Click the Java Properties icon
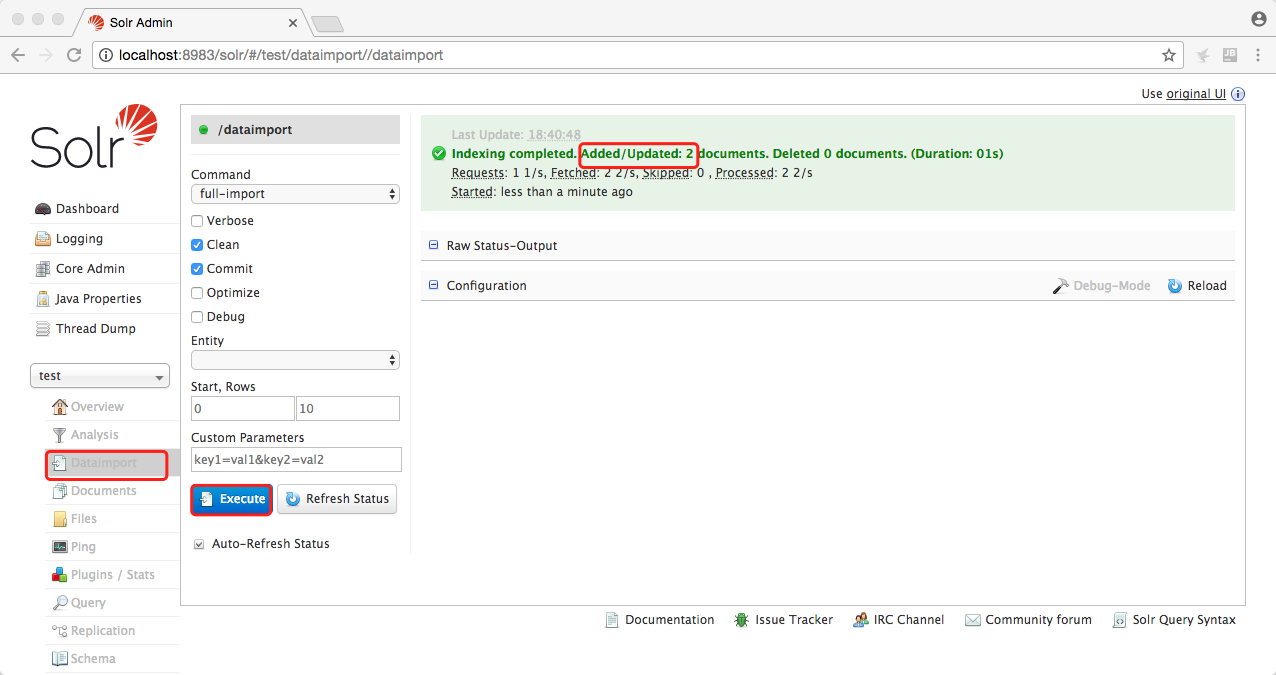 pos(43,299)
